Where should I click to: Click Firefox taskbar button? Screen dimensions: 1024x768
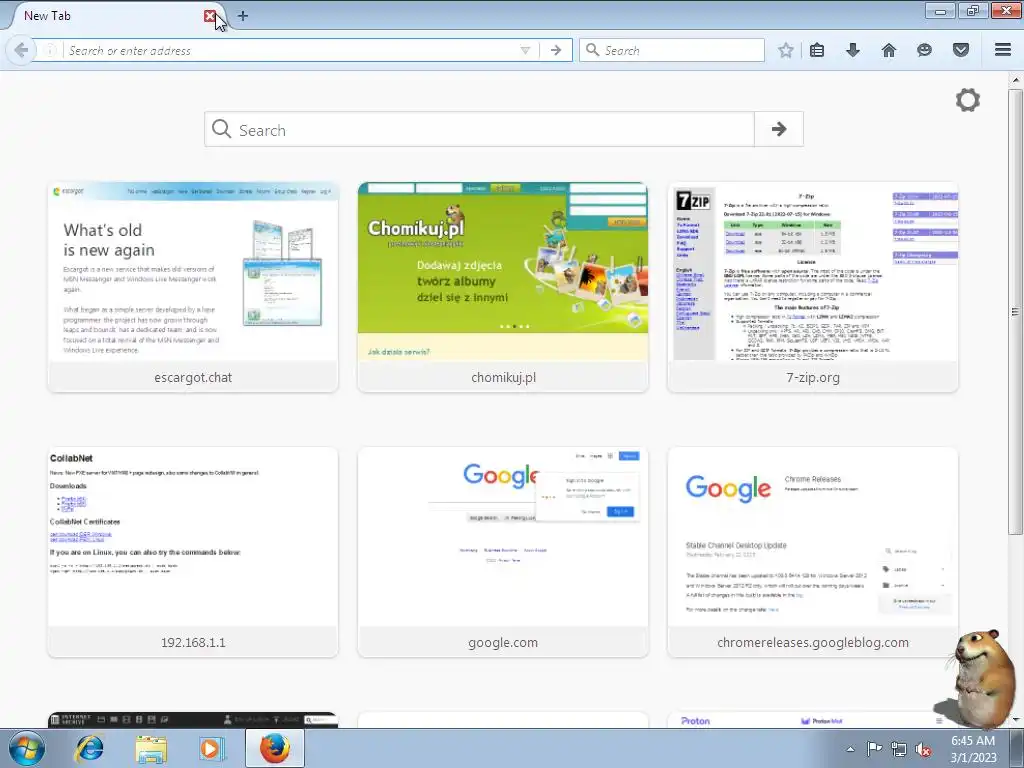[274, 748]
